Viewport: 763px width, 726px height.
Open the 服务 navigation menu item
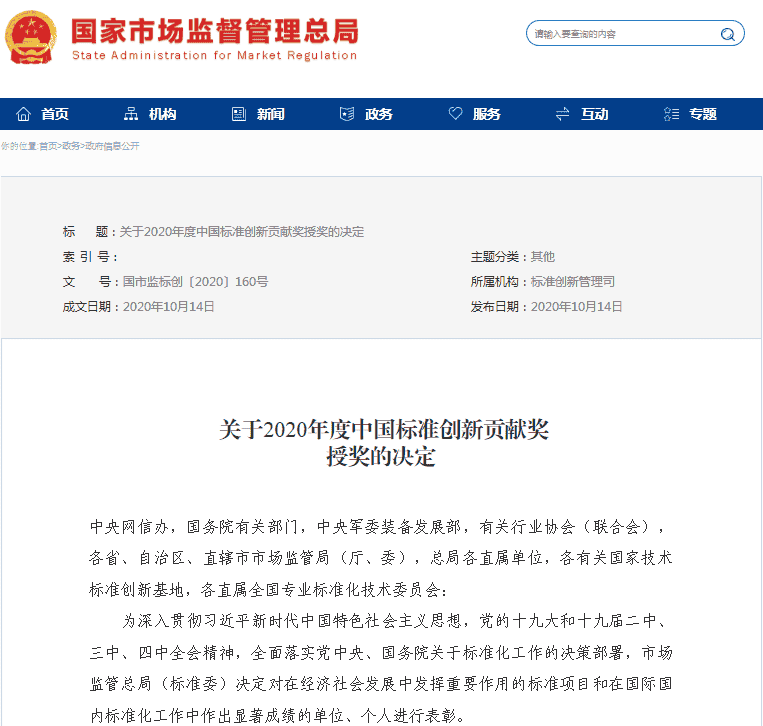tap(487, 114)
